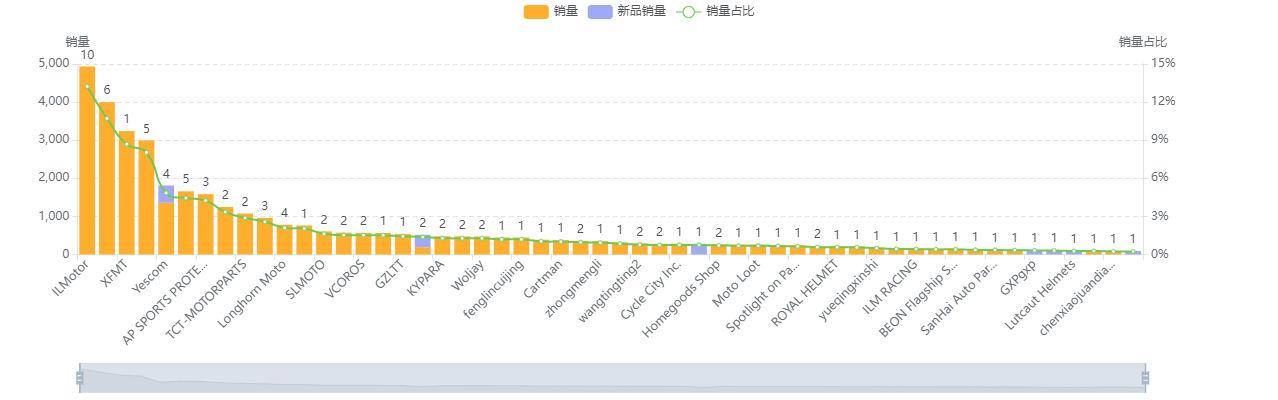
Task: Click the SLMOTO axis label
Action: [x=305, y=282]
